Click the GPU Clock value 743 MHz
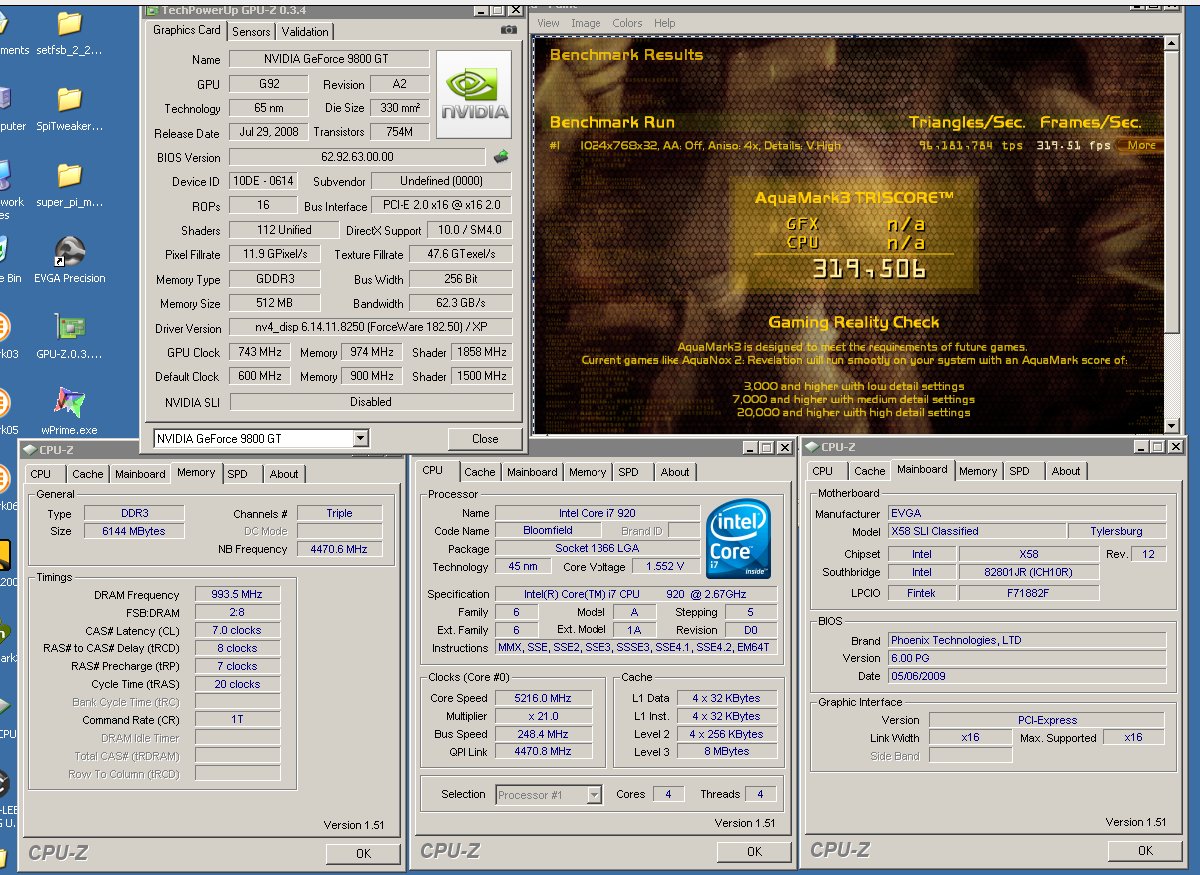Viewport: 1200px width, 875px height. 260,352
